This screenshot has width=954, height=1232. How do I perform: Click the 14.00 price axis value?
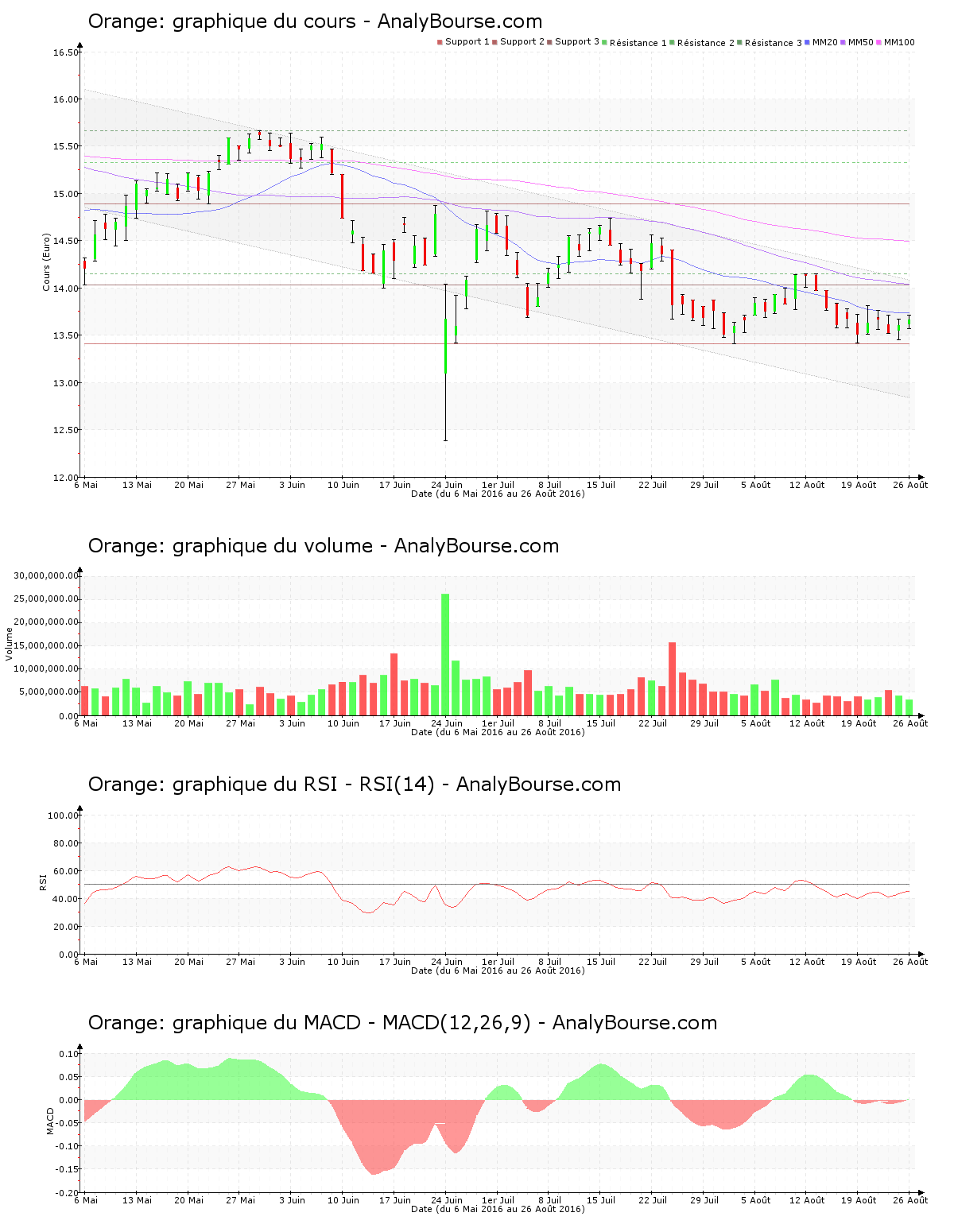click(66, 289)
